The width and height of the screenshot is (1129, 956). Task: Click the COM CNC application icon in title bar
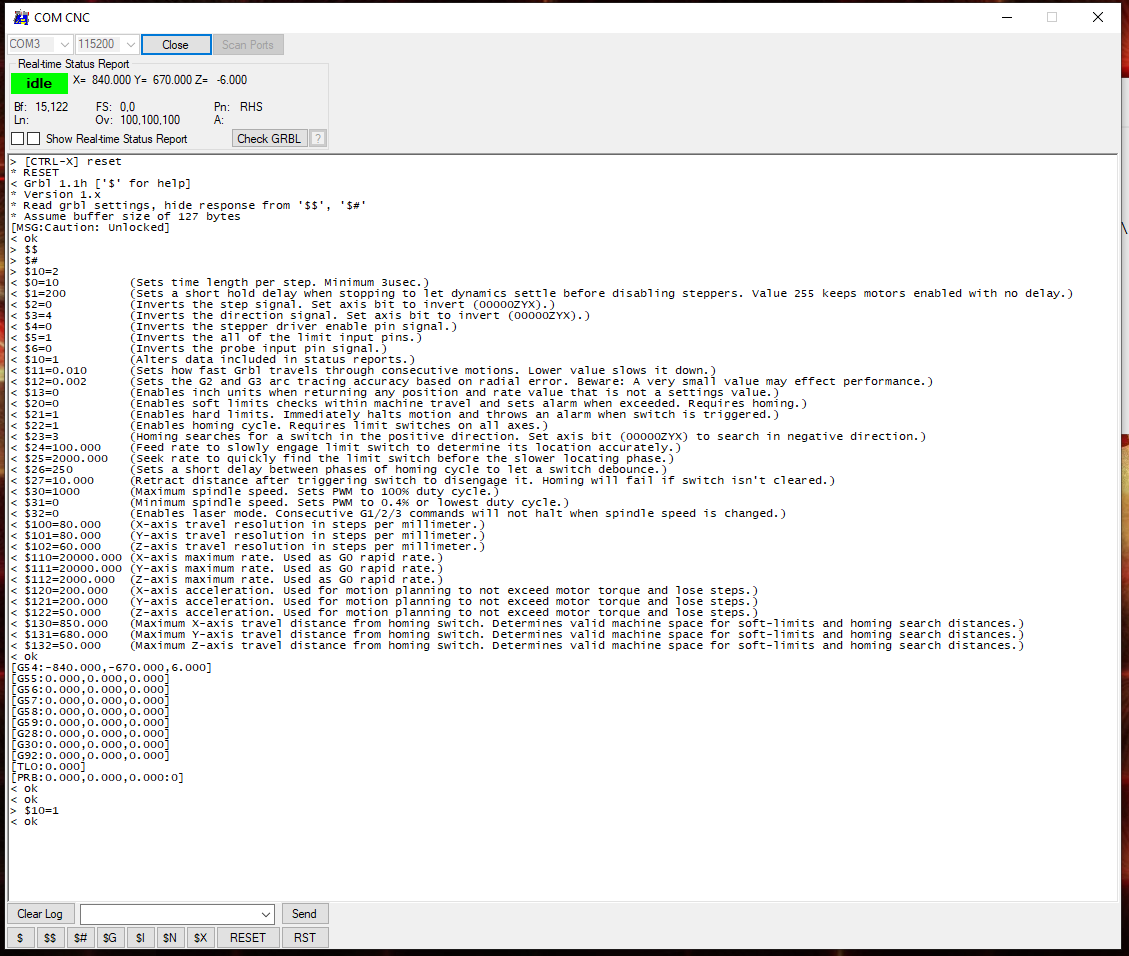pyautogui.click(x=20, y=17)
